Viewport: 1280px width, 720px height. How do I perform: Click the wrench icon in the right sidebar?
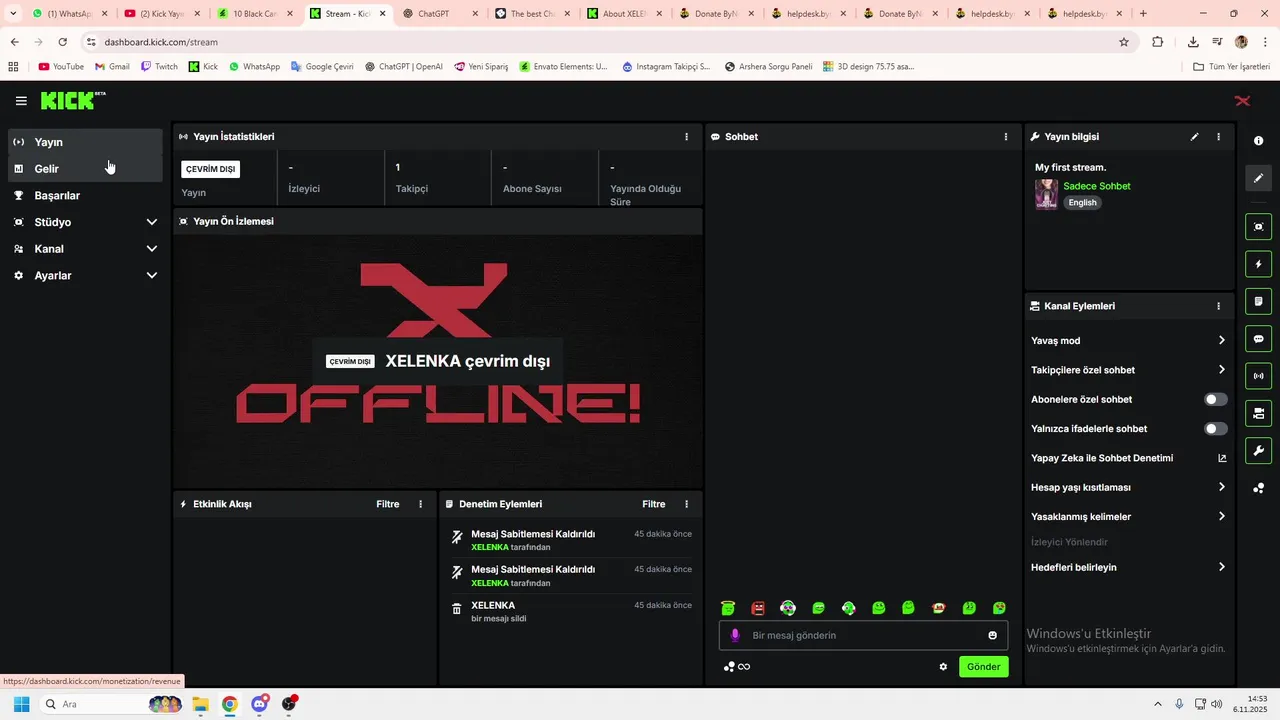1258,450
